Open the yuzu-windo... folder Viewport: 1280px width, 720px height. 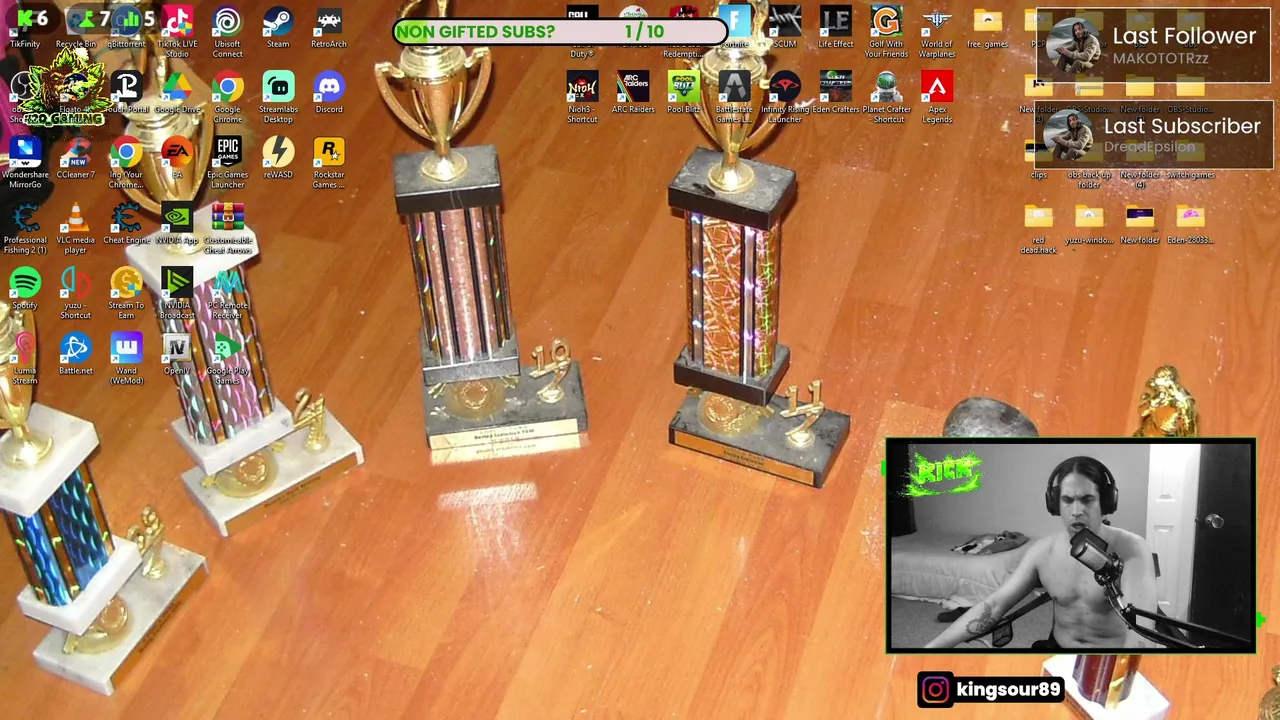click(1089, 223)
